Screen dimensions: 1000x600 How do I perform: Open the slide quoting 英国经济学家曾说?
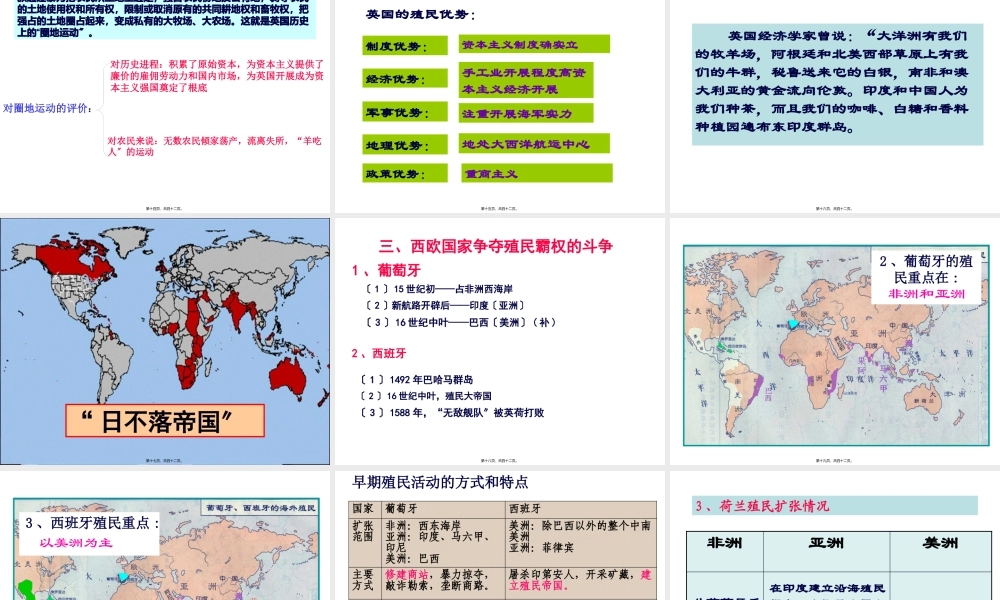coord(835,106)
